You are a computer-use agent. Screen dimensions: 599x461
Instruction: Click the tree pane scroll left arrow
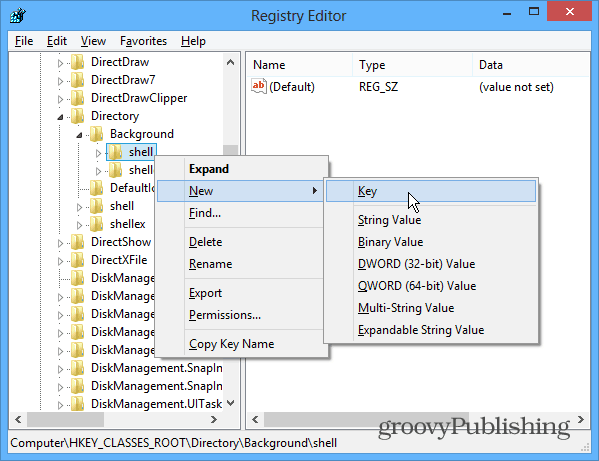(18, 419)
